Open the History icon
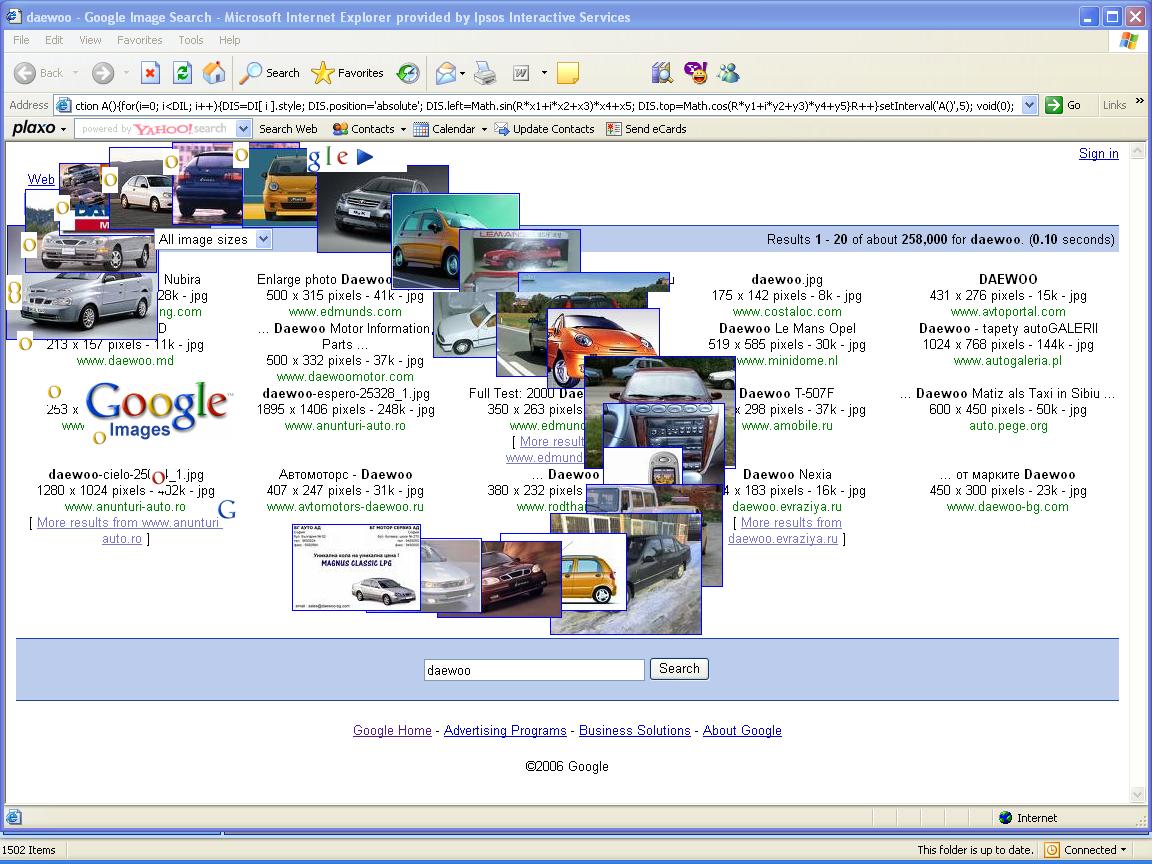The width and height of the screenshot is (1152, 864). pyautogui.click(x=408, y=73)
